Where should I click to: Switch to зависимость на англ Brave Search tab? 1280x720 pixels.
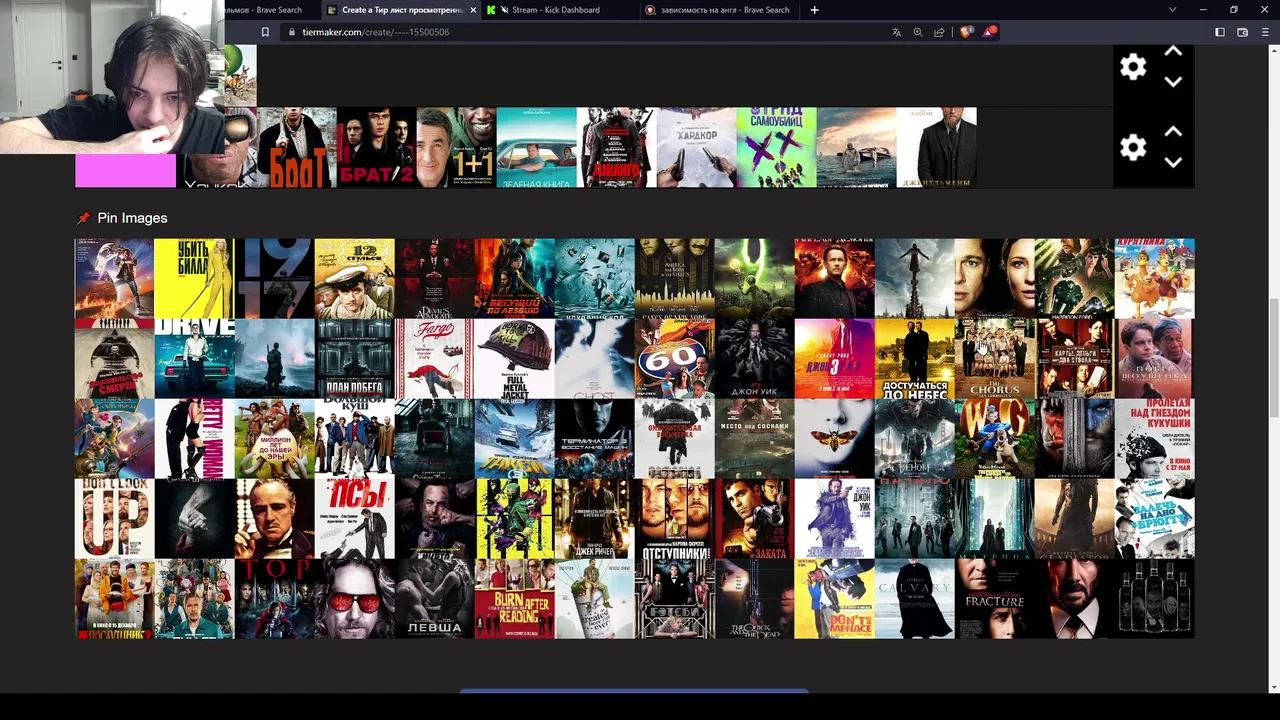[718, 10]
